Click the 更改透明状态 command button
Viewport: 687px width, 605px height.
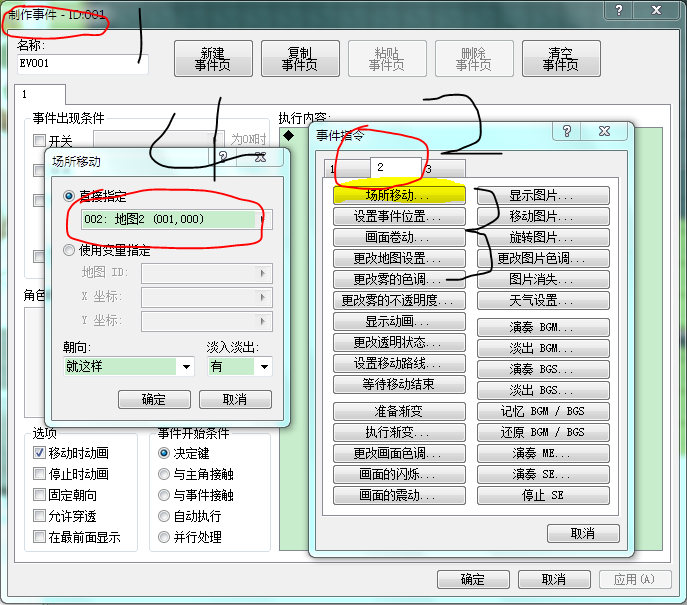[399, 343]
